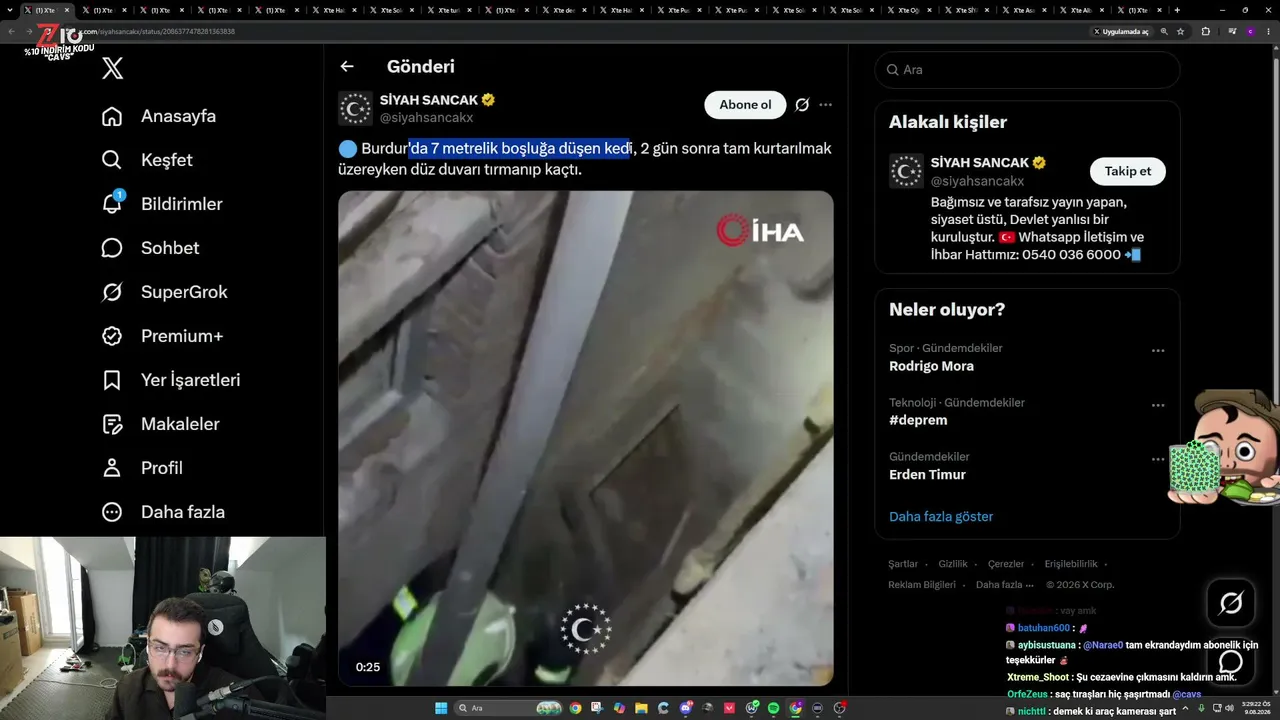The image size is (1280, 720).
Task: Expand the footer Daha fazla menu
Action: [x=1004, y=585]
